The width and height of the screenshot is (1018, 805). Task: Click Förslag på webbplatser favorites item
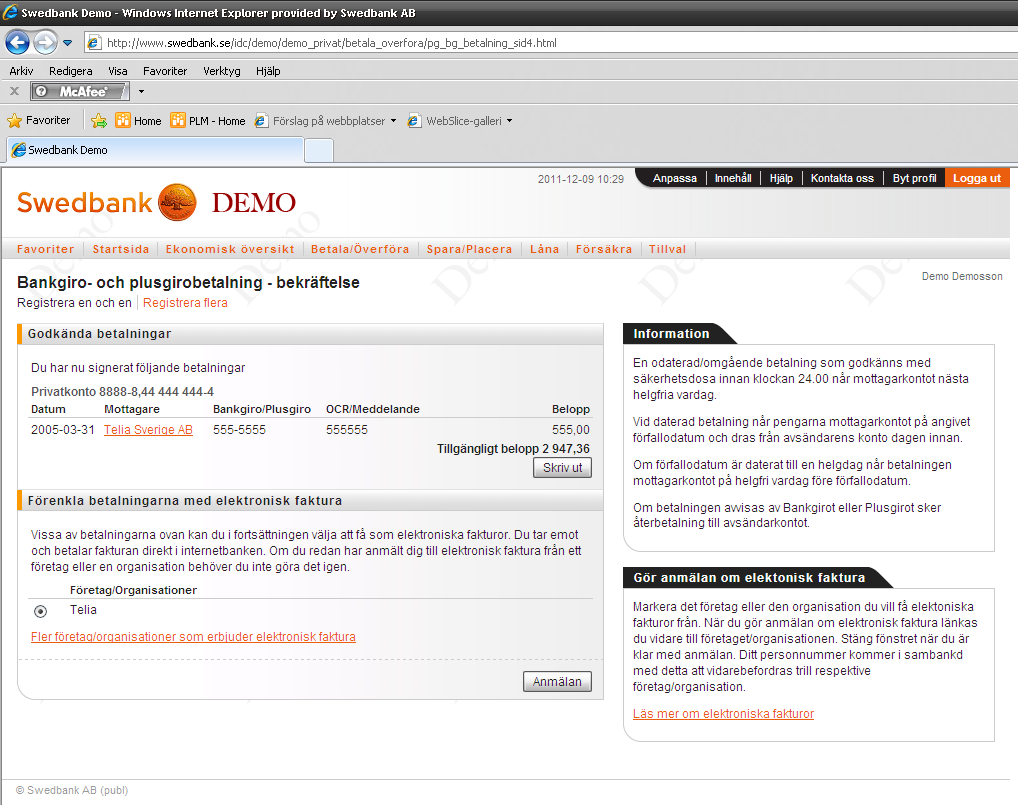click(320, 121)
